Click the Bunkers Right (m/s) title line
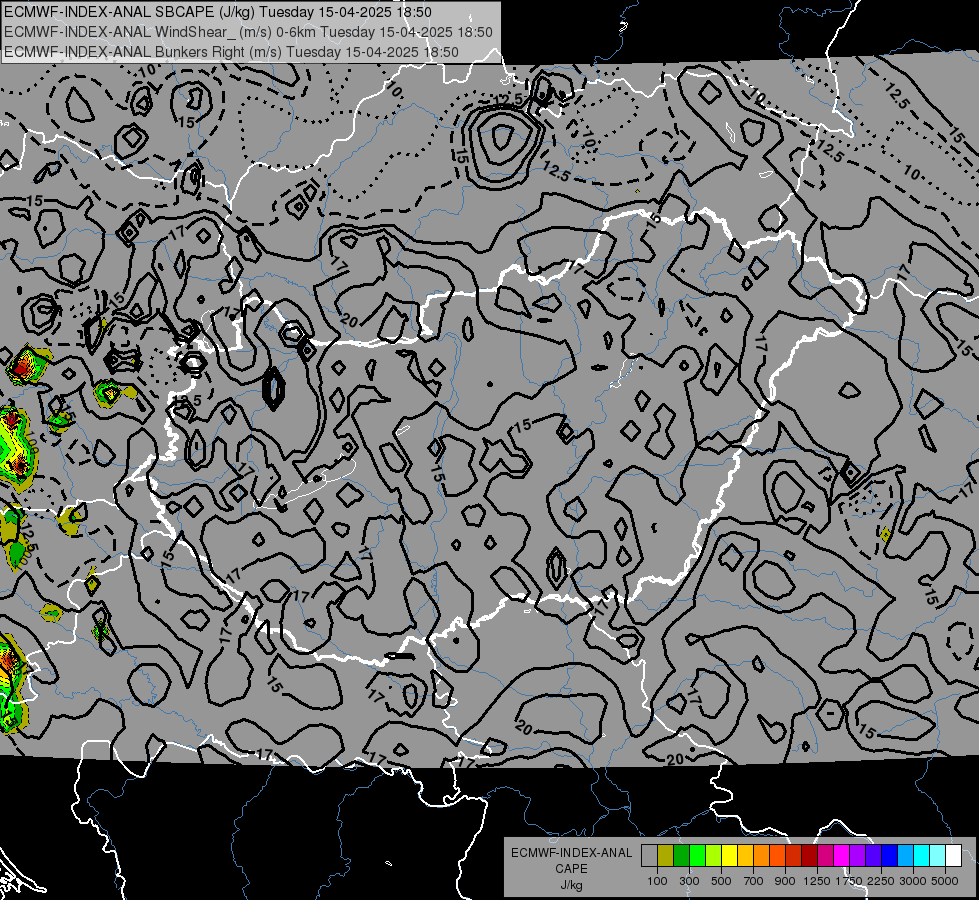This screenshot has width=979, height=900. point(231,52)
